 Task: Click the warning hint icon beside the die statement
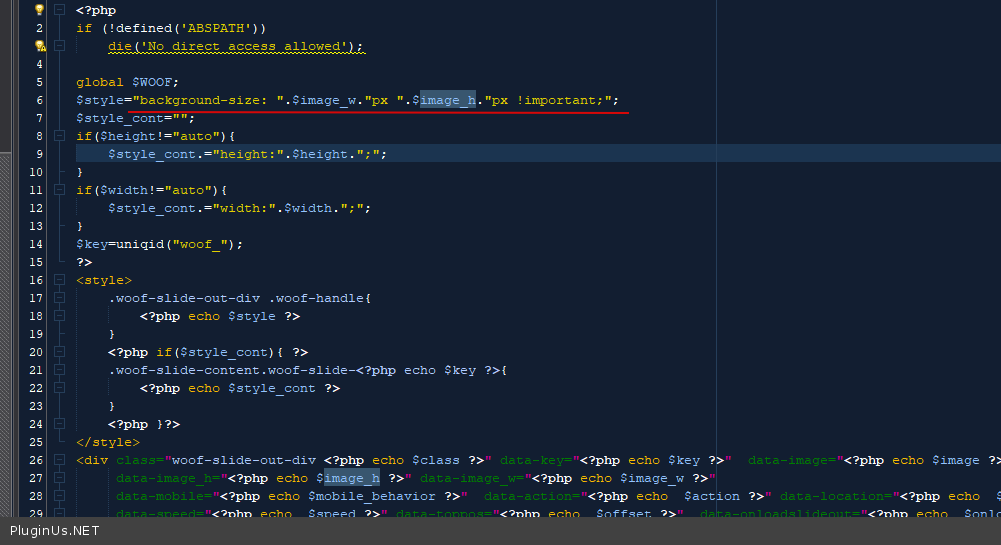point(40,46)
